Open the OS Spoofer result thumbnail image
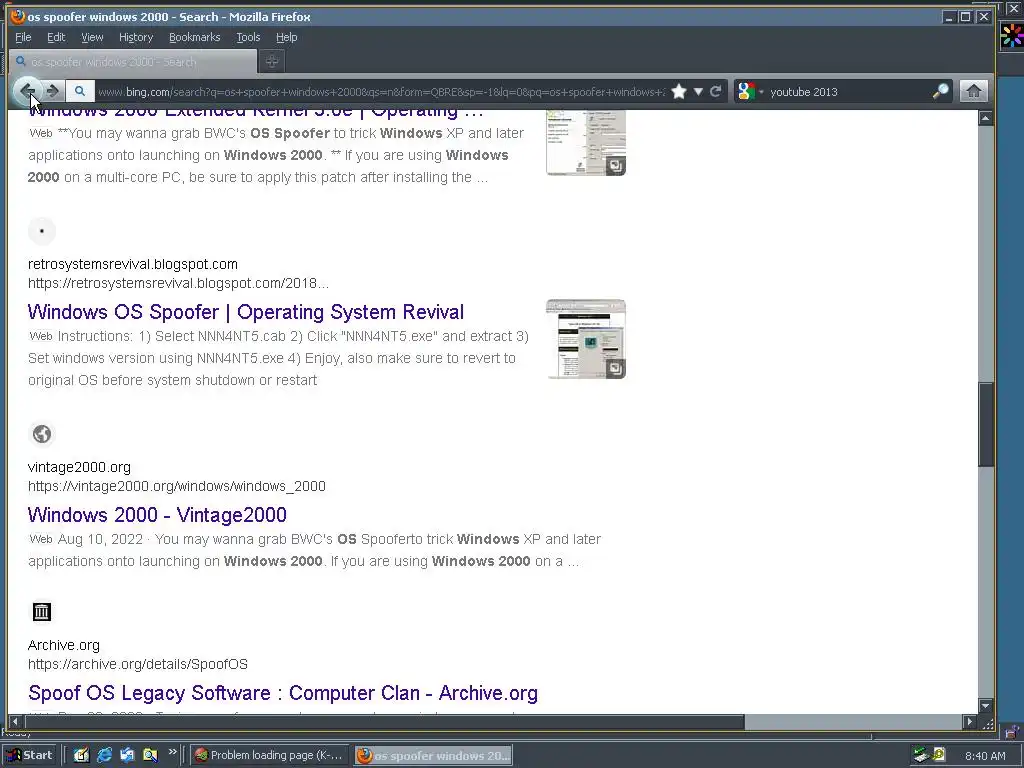 tap(586, 339)
